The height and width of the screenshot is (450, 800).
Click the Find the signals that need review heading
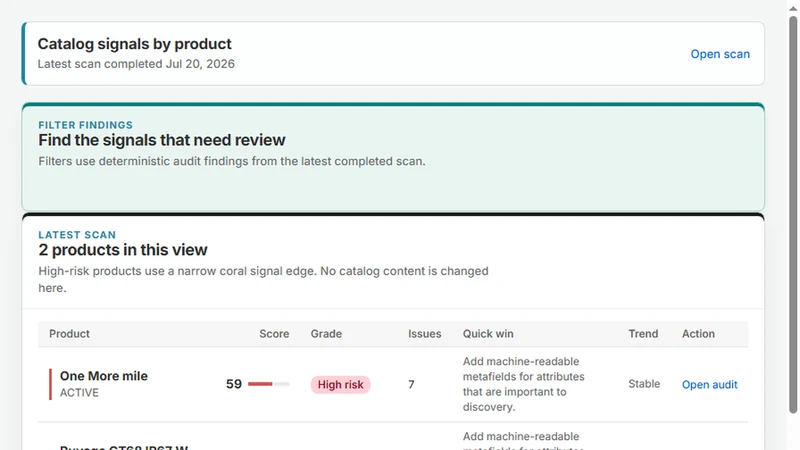(162, 140)
